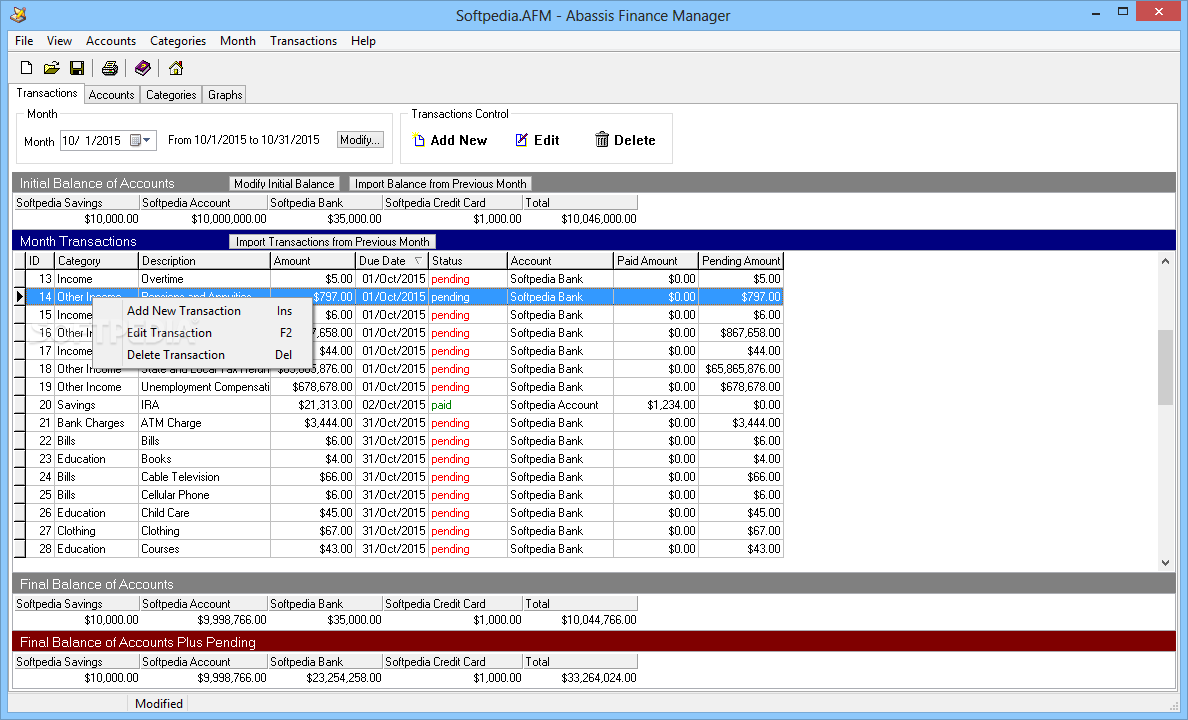
Task: Open the Transactions menu
Action: pyautogui.click(x=303, y=41)
